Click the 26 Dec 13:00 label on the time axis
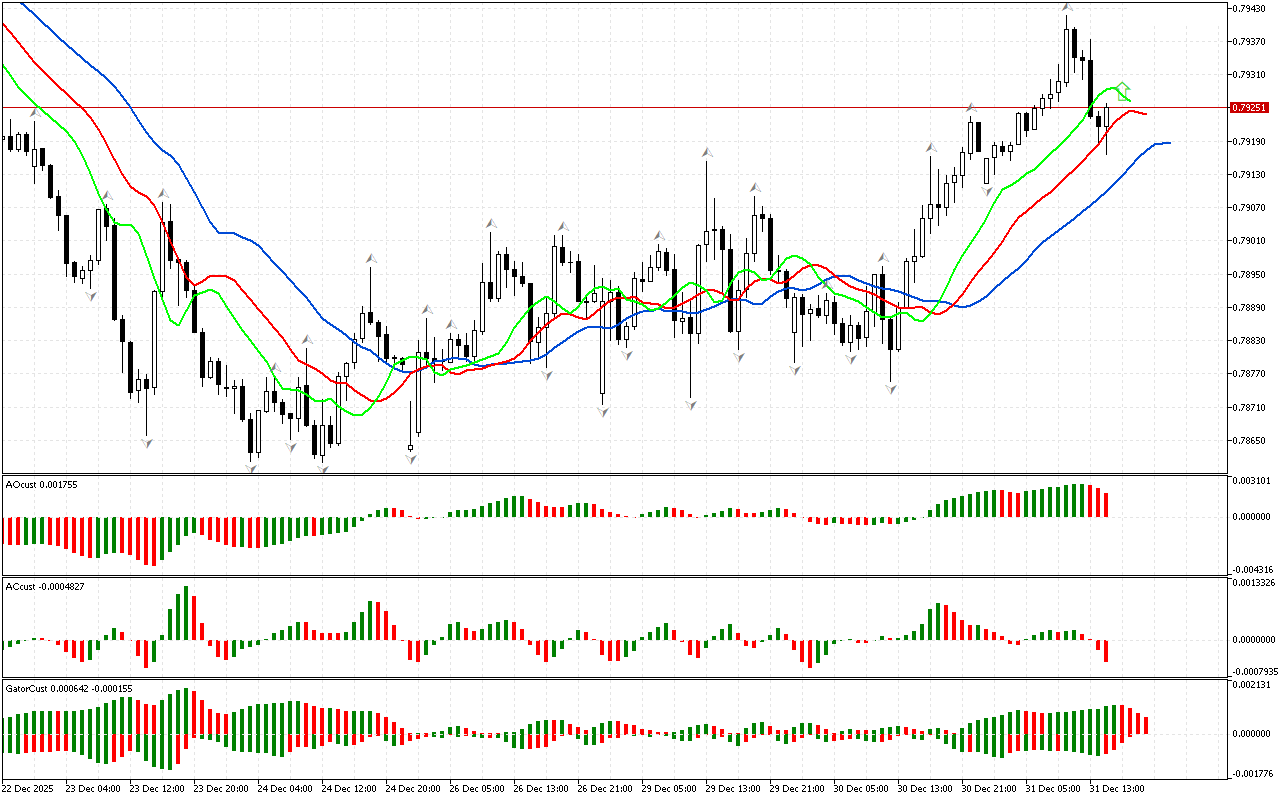 pos(540,788)
